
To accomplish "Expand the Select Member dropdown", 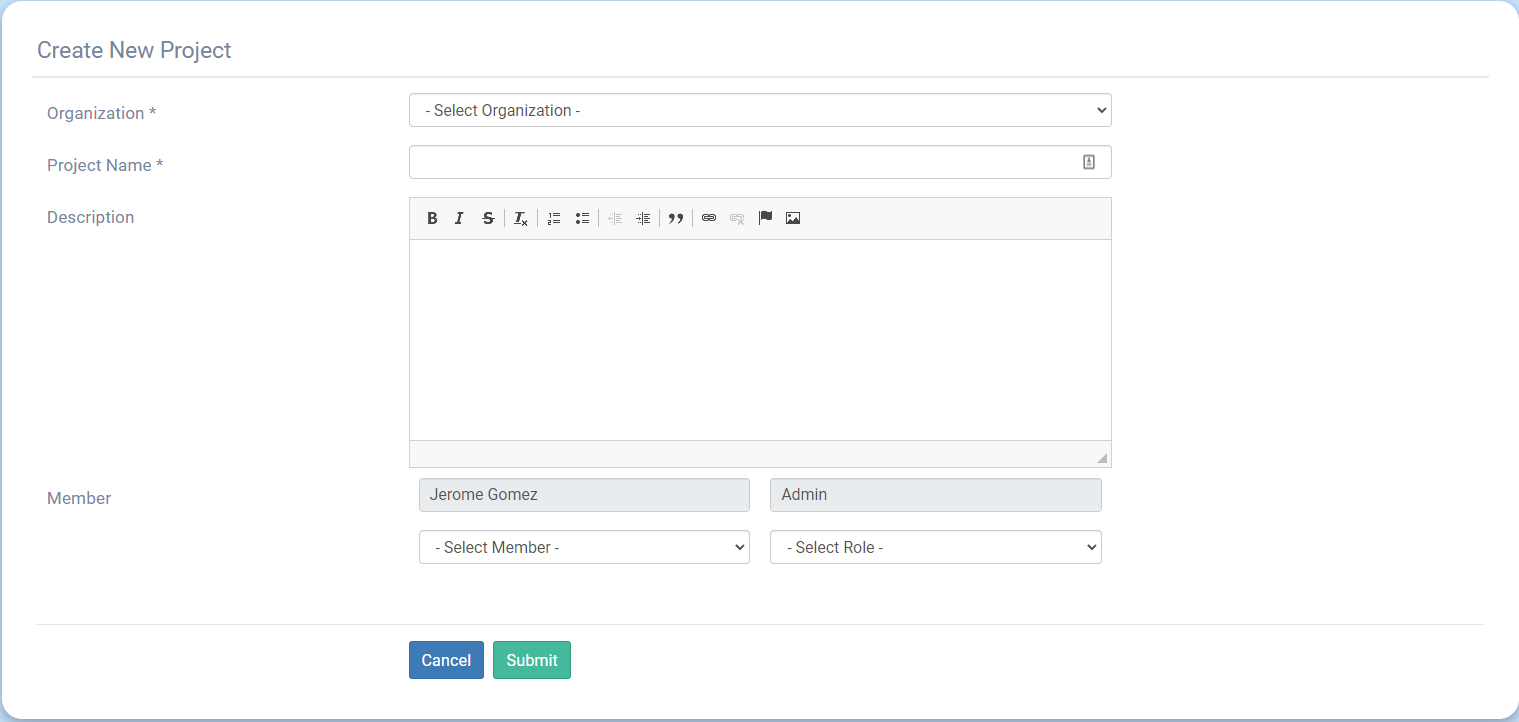I will [584, 547].
